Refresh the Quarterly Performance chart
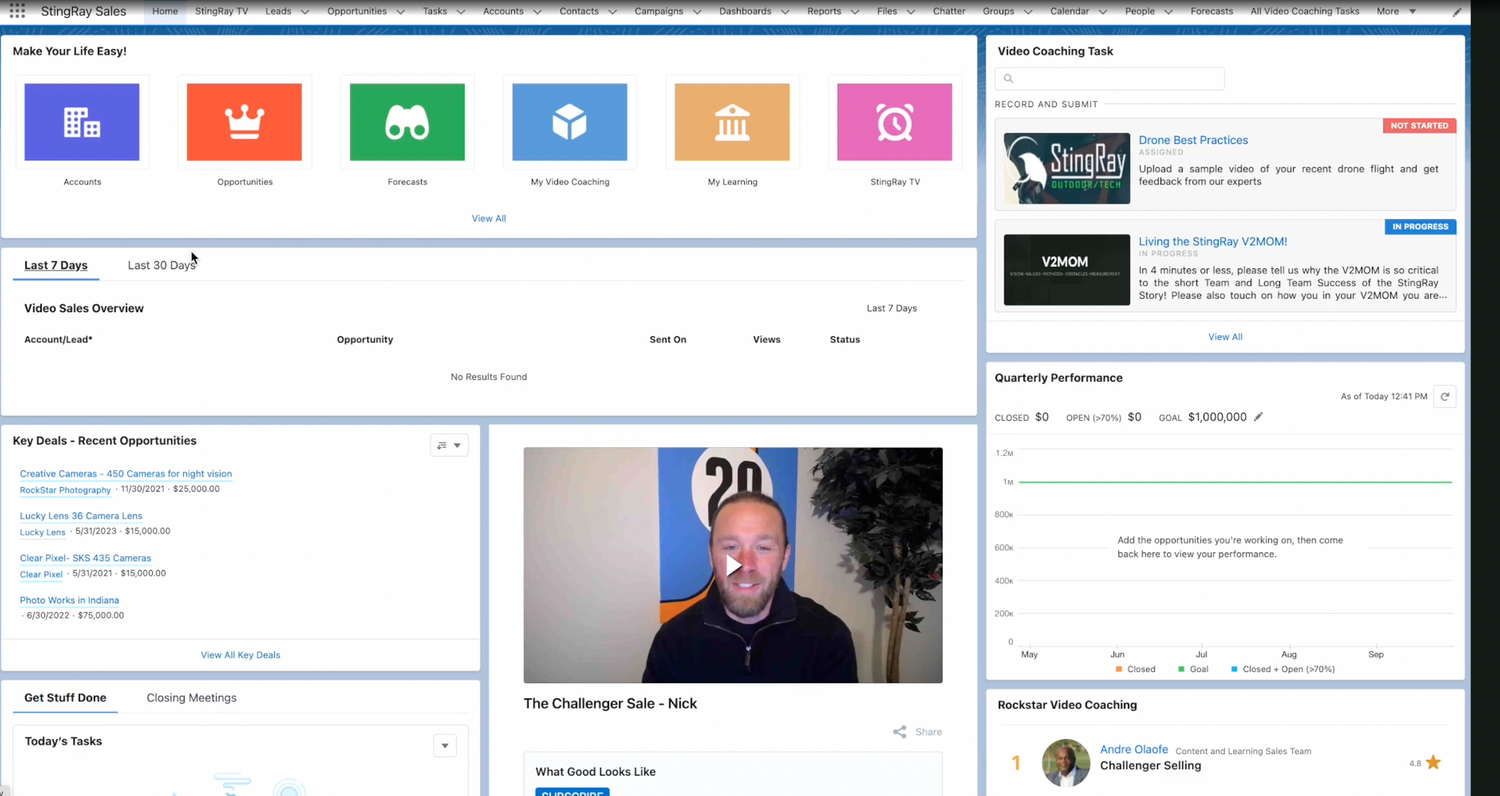The width and height of the screenshot is (1500, 796). [x=1445, y=397]
